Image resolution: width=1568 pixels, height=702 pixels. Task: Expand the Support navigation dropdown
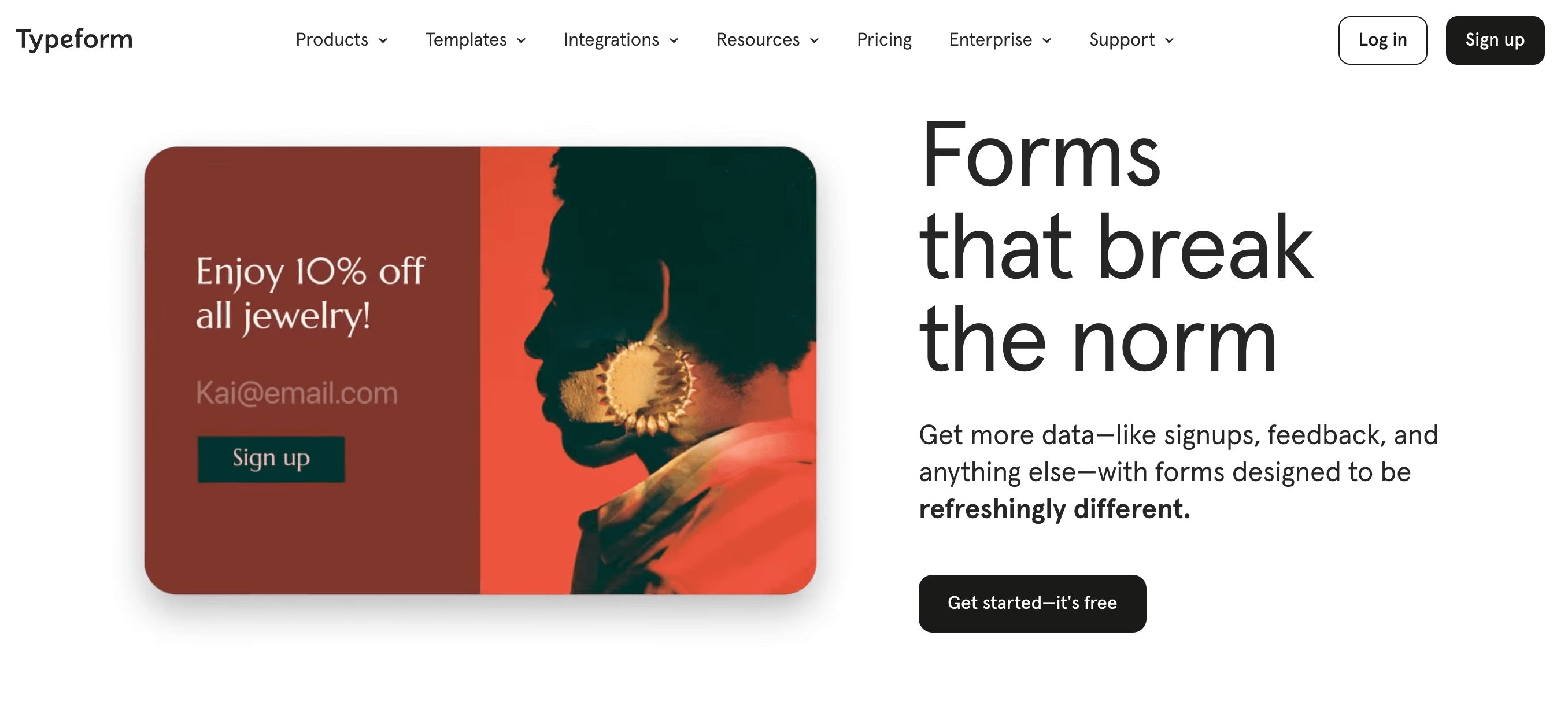tap(1133, 40)
